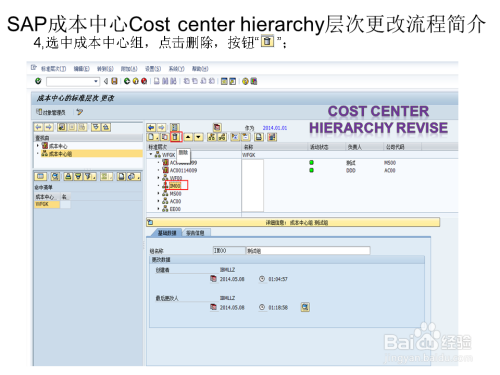Click the group description text field
500x375 pixels.
point(308,250)
